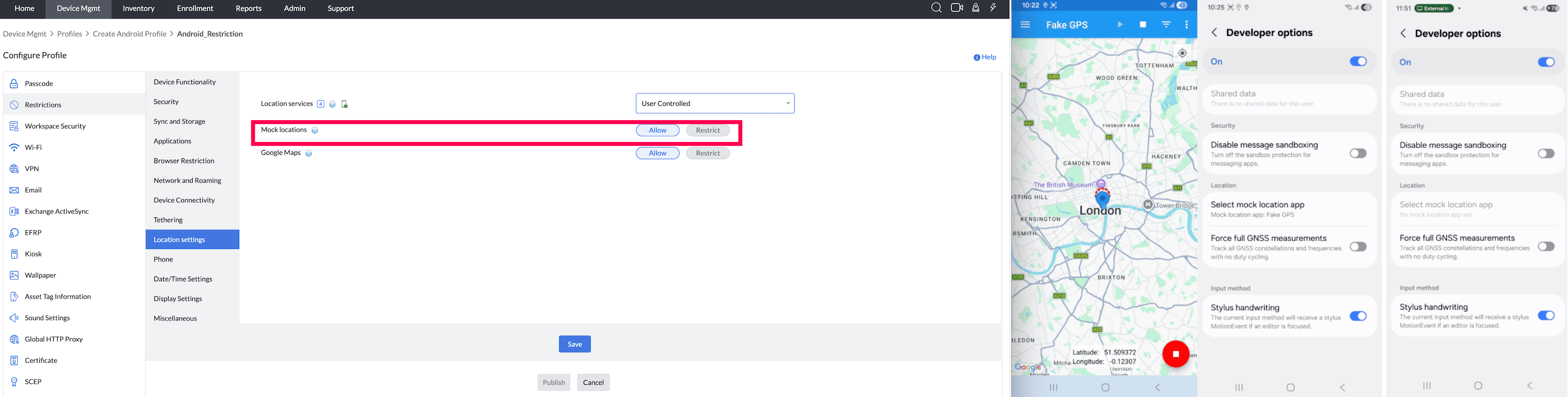Open the Inventory tab
Viewport: 1568px width, 397px height.
coord(139,9)
